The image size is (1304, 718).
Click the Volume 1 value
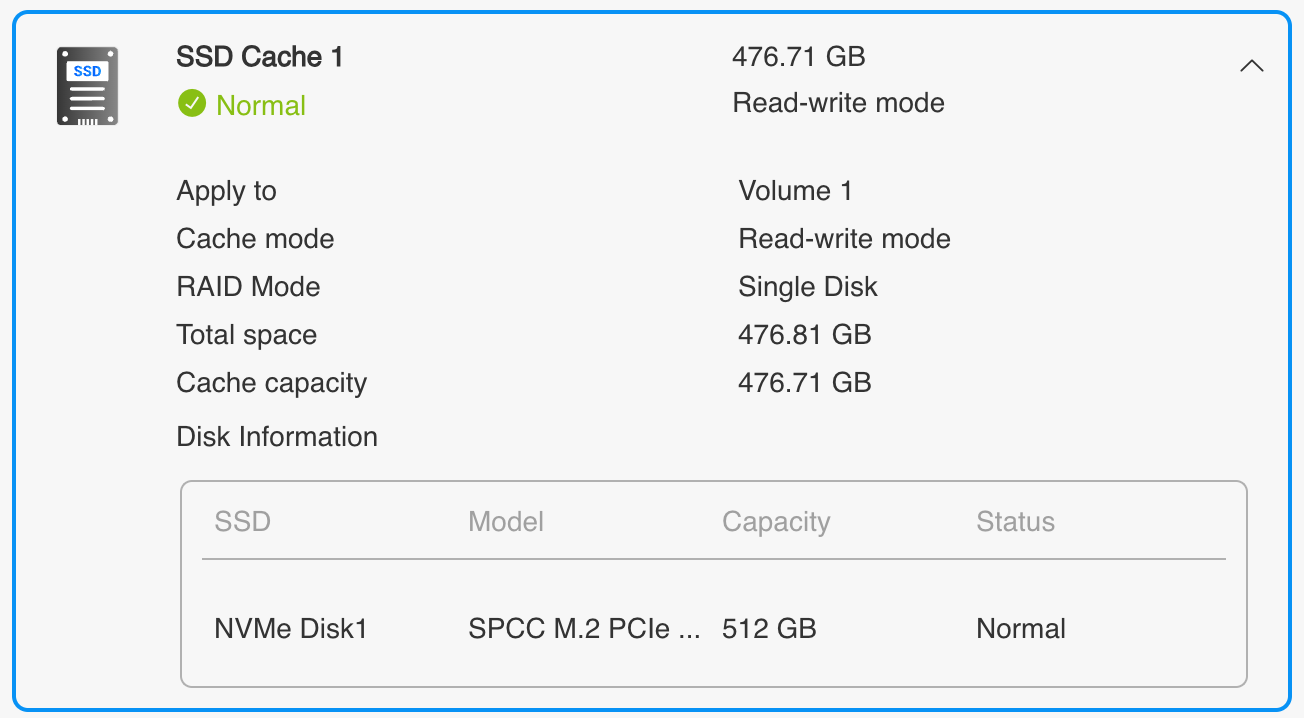(795, 191)
